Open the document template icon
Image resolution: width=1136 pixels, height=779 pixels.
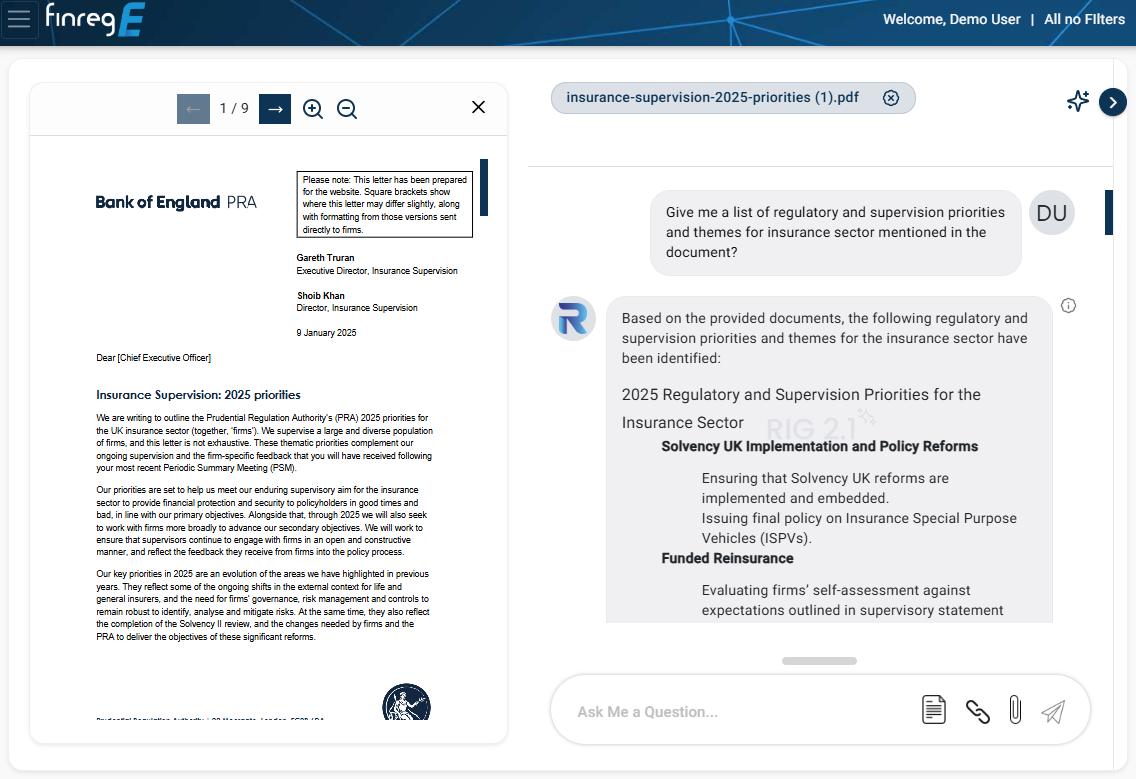(934, 709)
